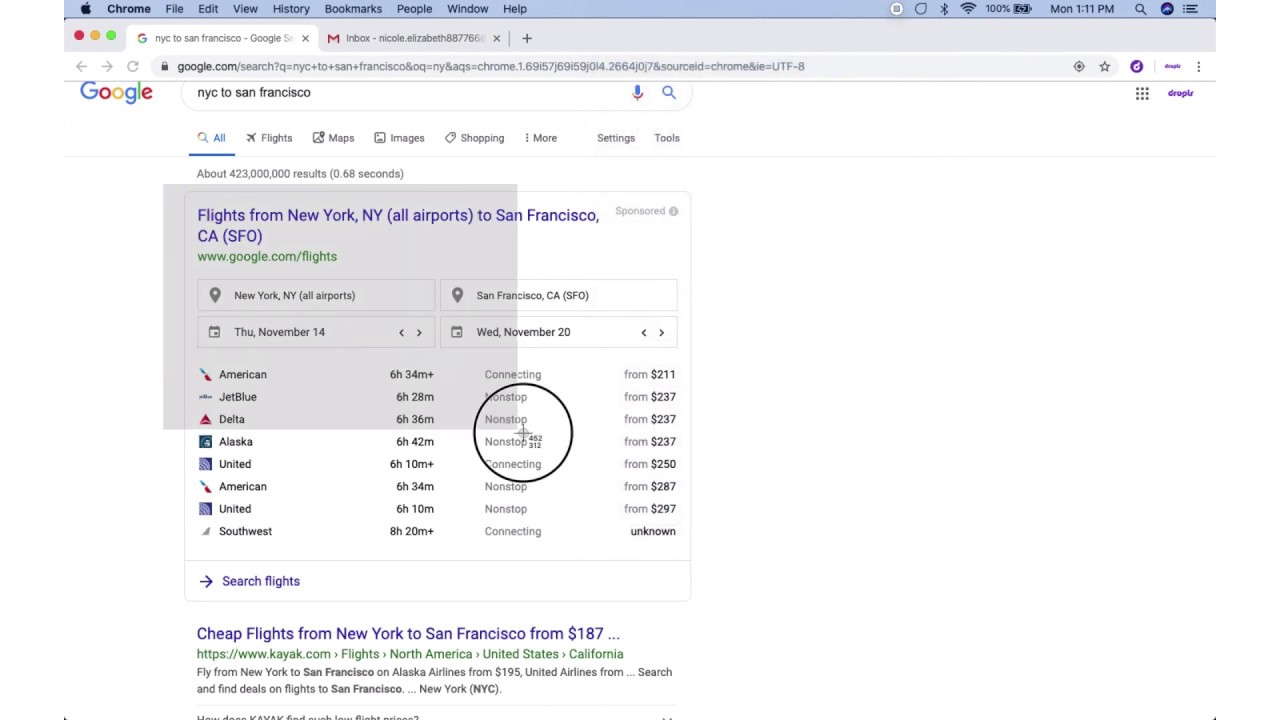
Task: Start voice search with microphone icon
Action: pos(637,93)
